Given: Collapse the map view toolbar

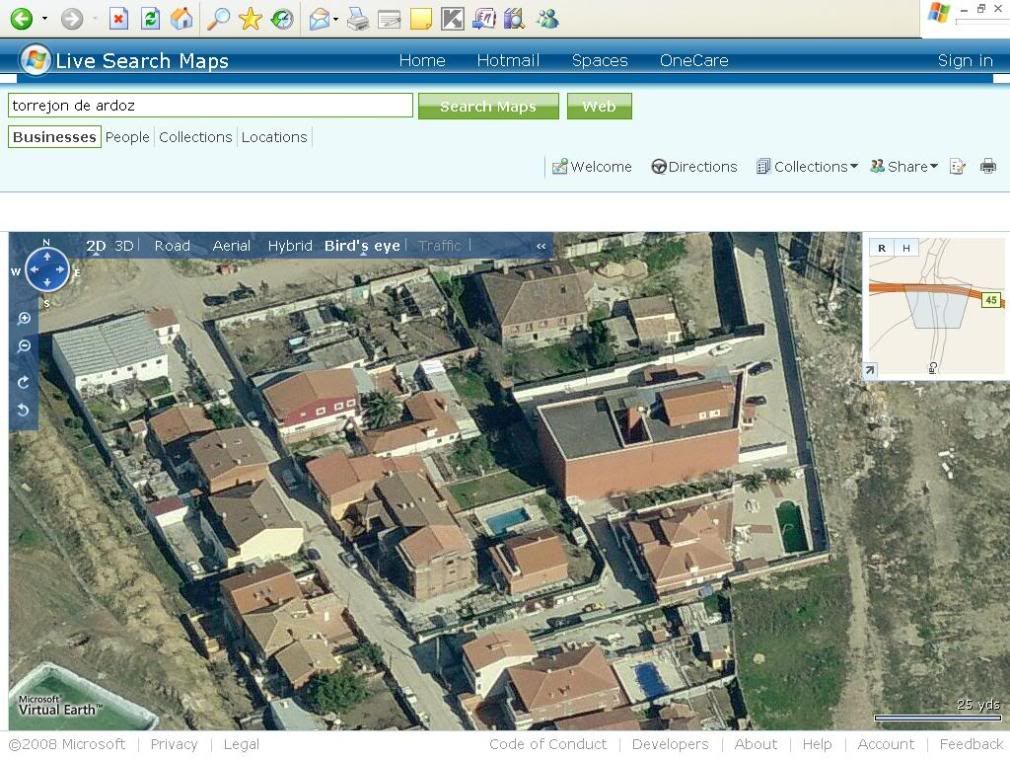Looking at the screenshot, I should [x=541, y=246].
